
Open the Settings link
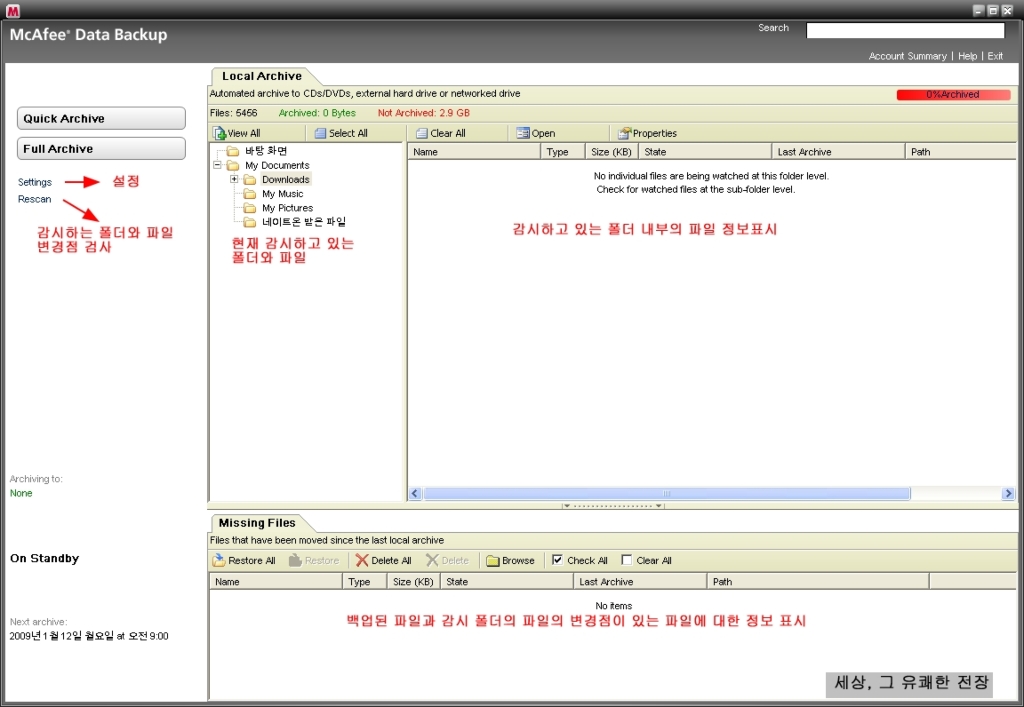(35, 182)
